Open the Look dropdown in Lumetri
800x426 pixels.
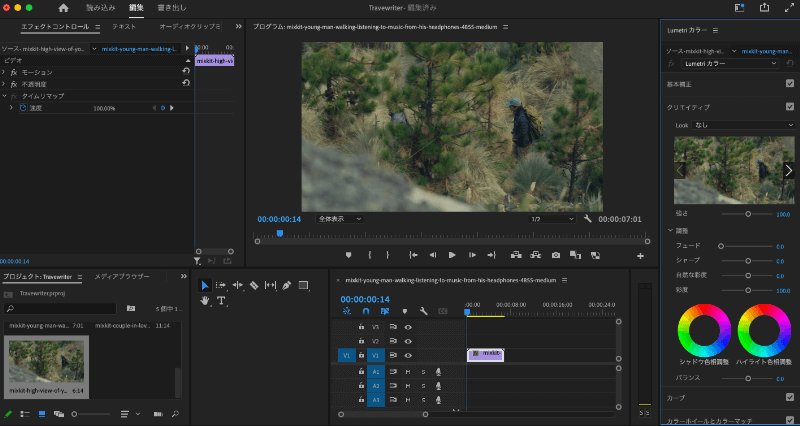pyautogui.click(x=744, y=125)
